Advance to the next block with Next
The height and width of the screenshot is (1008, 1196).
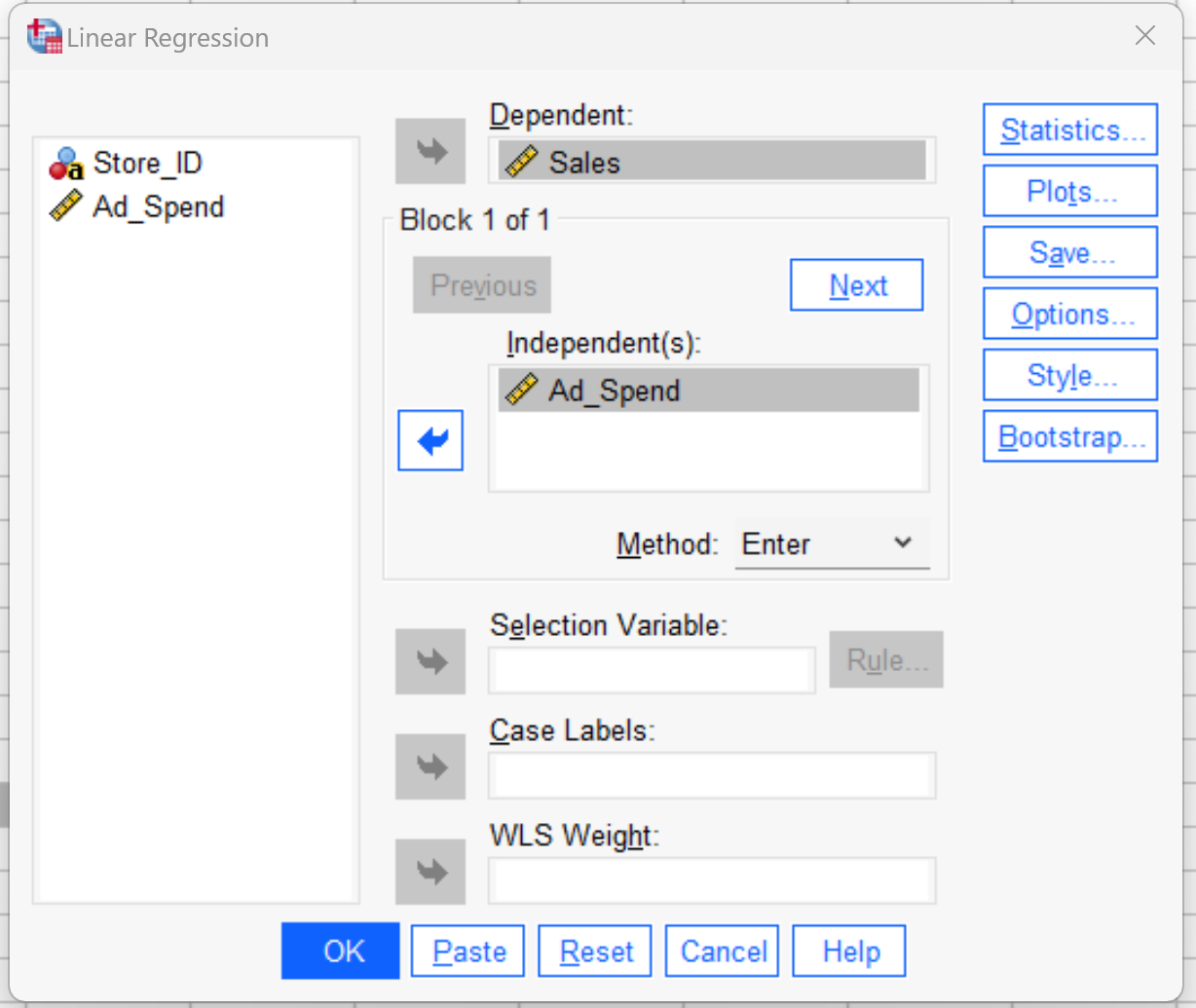coord(856,284)
